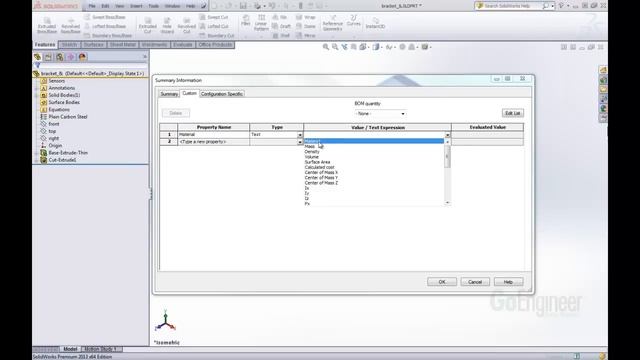Click the Help button in dialog
The width and height of the screenshot is (640, 360).
pos(508,282)
